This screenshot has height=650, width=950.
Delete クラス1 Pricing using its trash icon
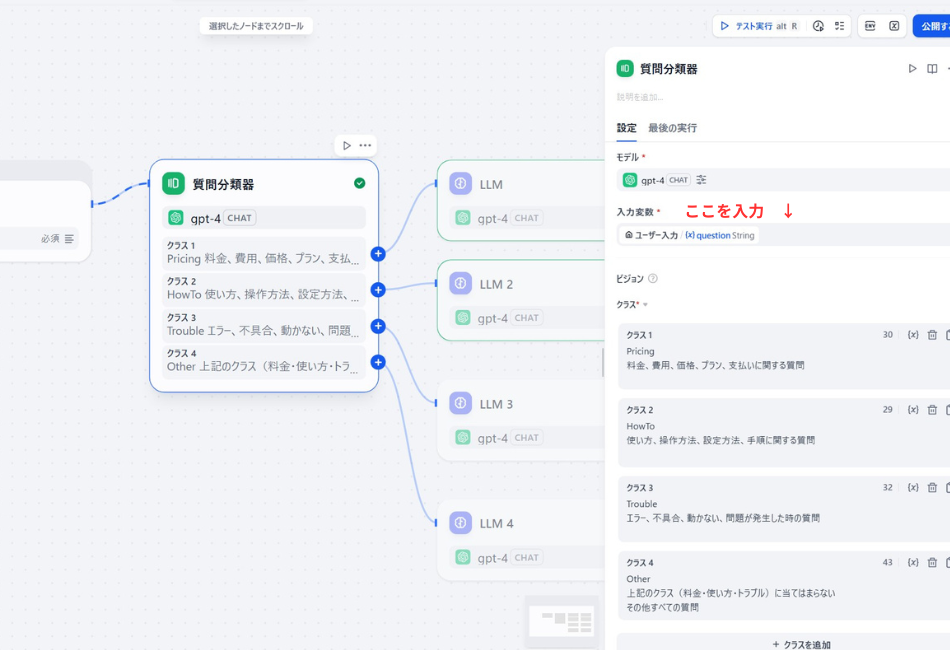point(931,335)
